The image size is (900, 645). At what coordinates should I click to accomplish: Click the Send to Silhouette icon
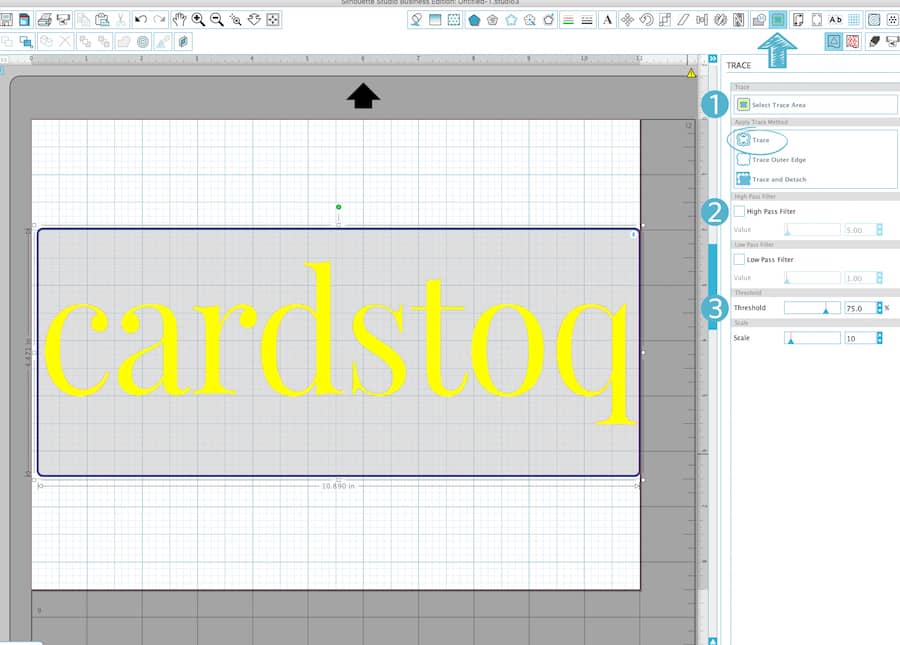coord(64,20)
